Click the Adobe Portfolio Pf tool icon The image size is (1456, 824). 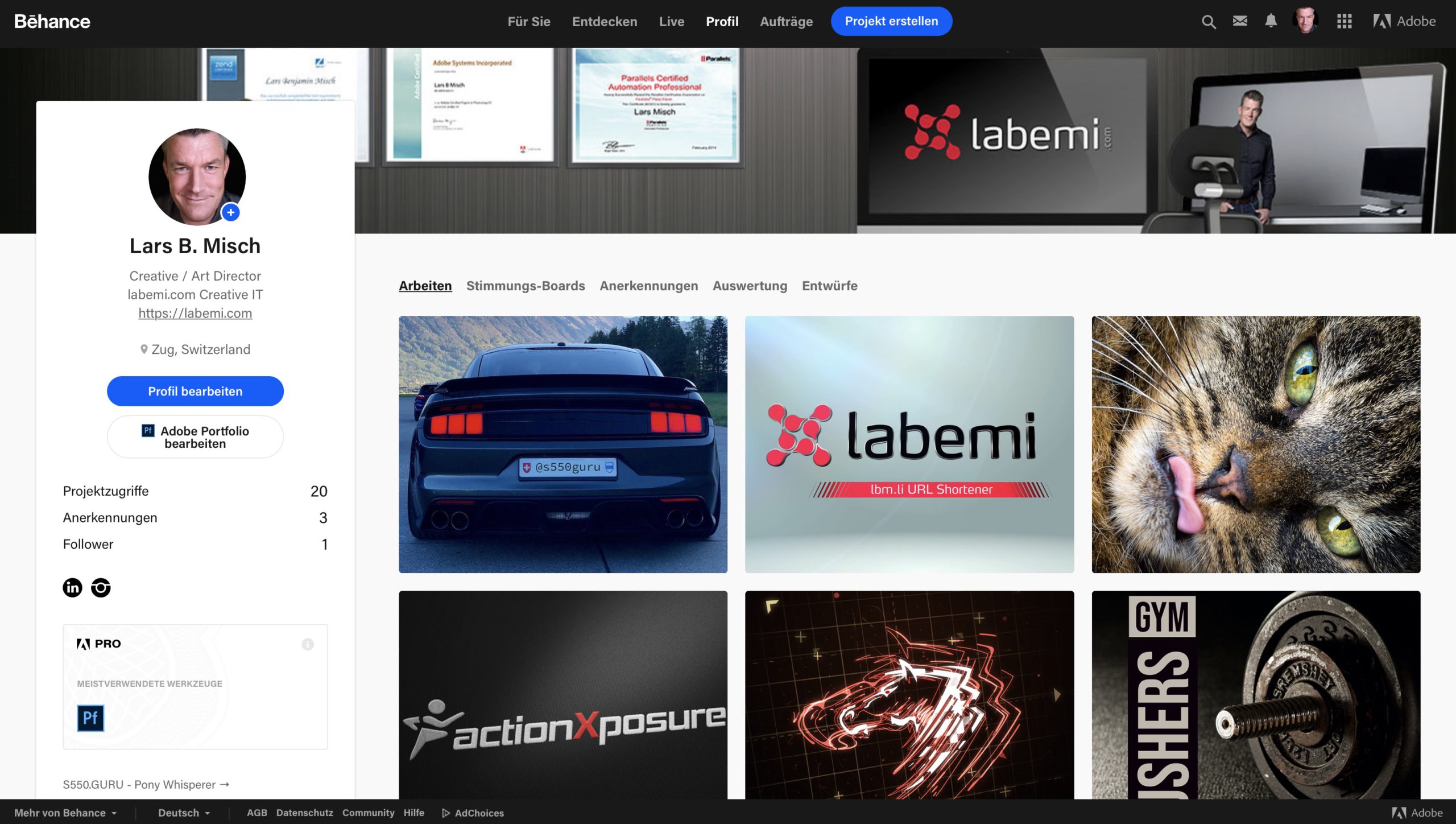(90, 718)
